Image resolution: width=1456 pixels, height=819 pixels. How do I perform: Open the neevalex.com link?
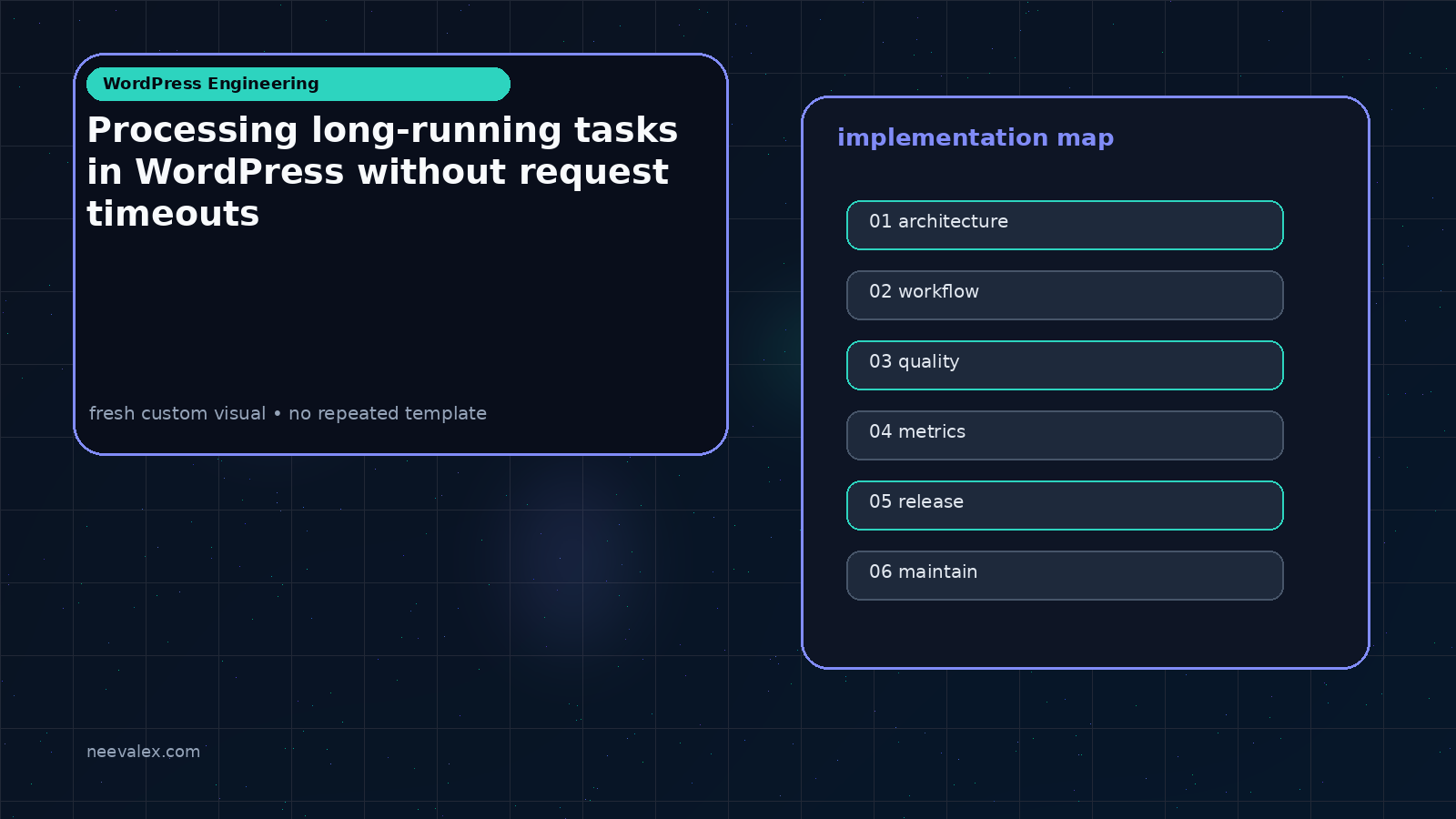click(x=143, y=752)
